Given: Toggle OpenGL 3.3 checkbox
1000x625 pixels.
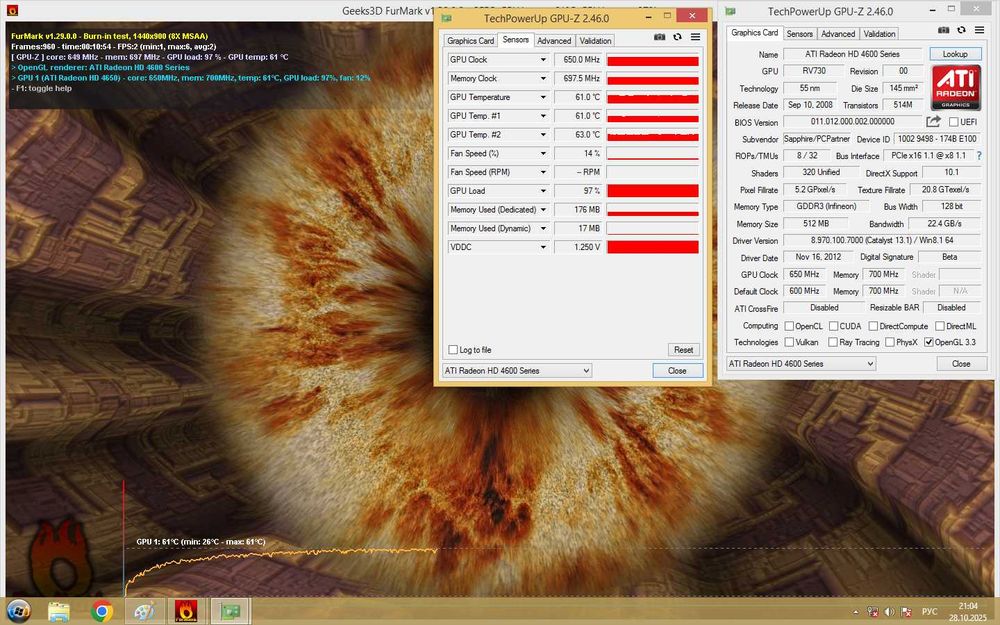Looking at the screenshot, I should tap(929, 342).
